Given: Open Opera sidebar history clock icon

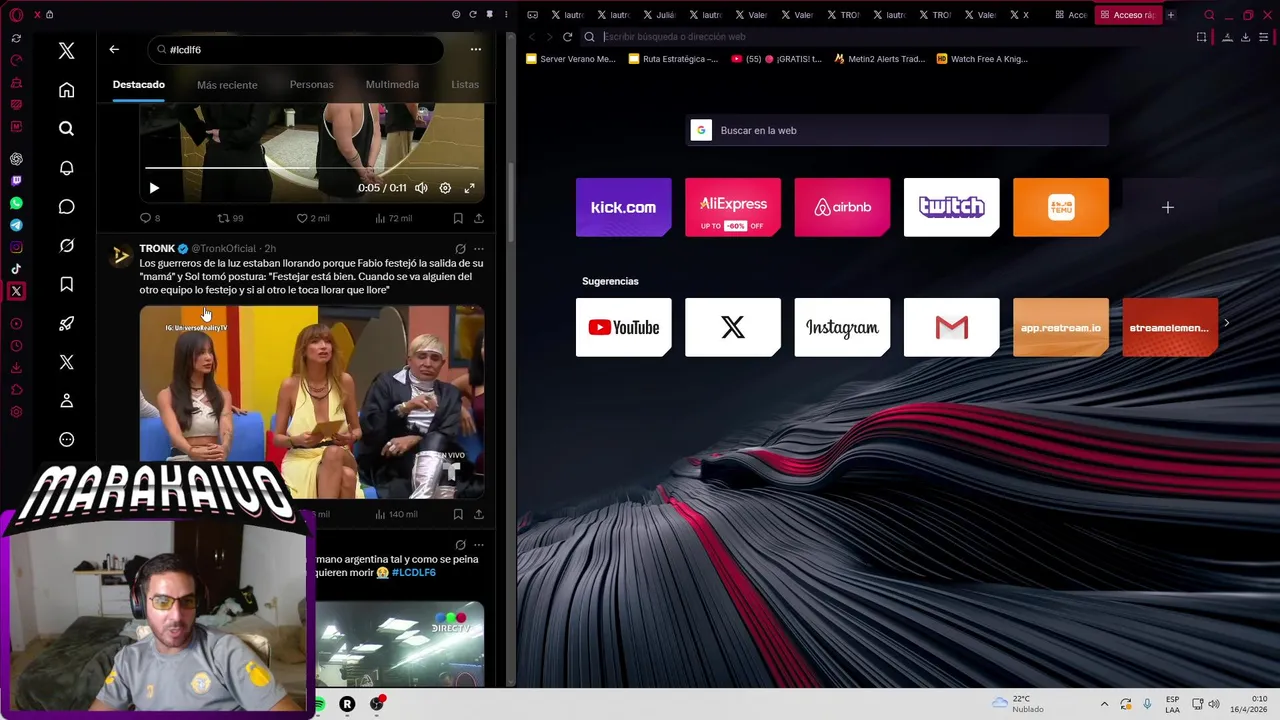Looking at the screenshot, I should point(16,346).
